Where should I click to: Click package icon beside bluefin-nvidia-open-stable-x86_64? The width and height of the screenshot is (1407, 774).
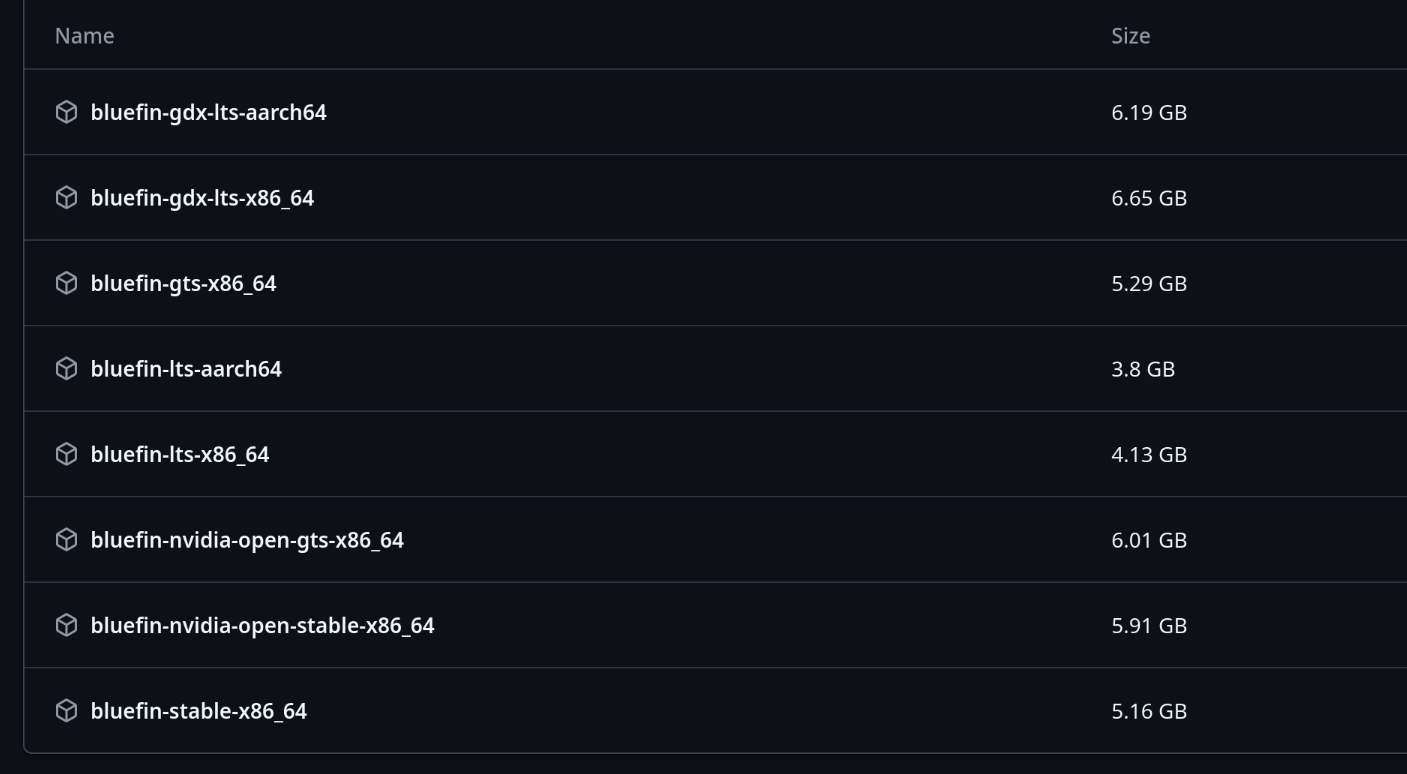(x=66, y=625)
